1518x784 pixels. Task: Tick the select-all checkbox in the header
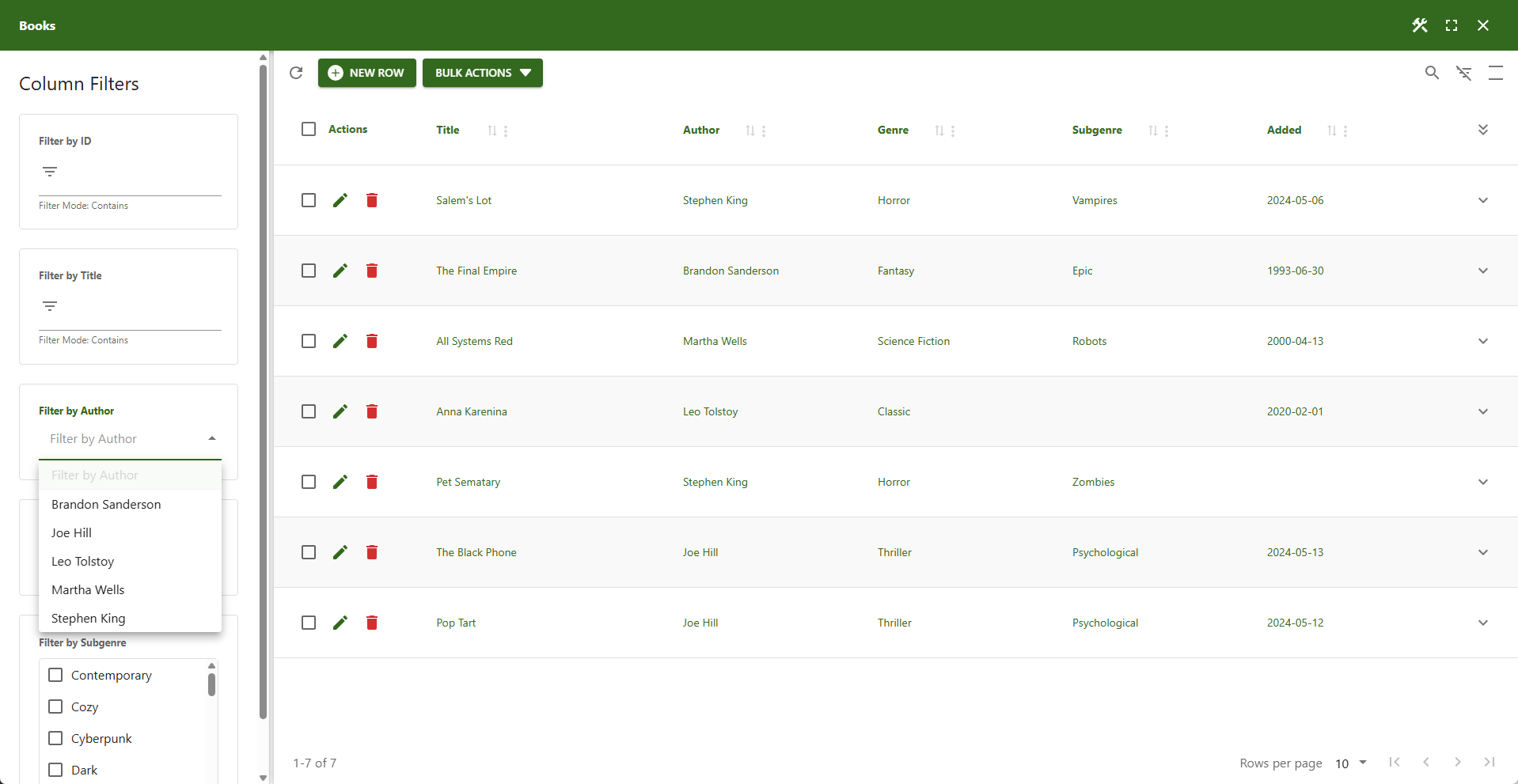point(308,129)
